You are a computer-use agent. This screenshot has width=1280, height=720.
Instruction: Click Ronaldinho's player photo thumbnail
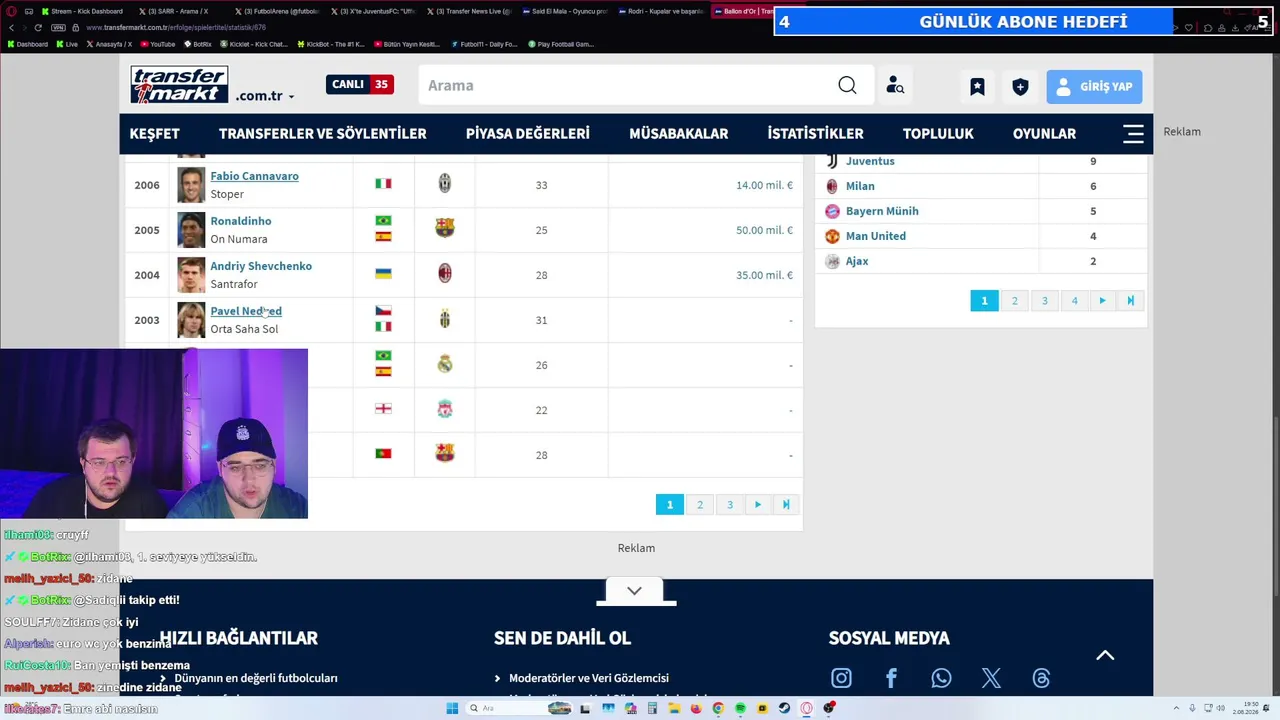tap(191, 230)
